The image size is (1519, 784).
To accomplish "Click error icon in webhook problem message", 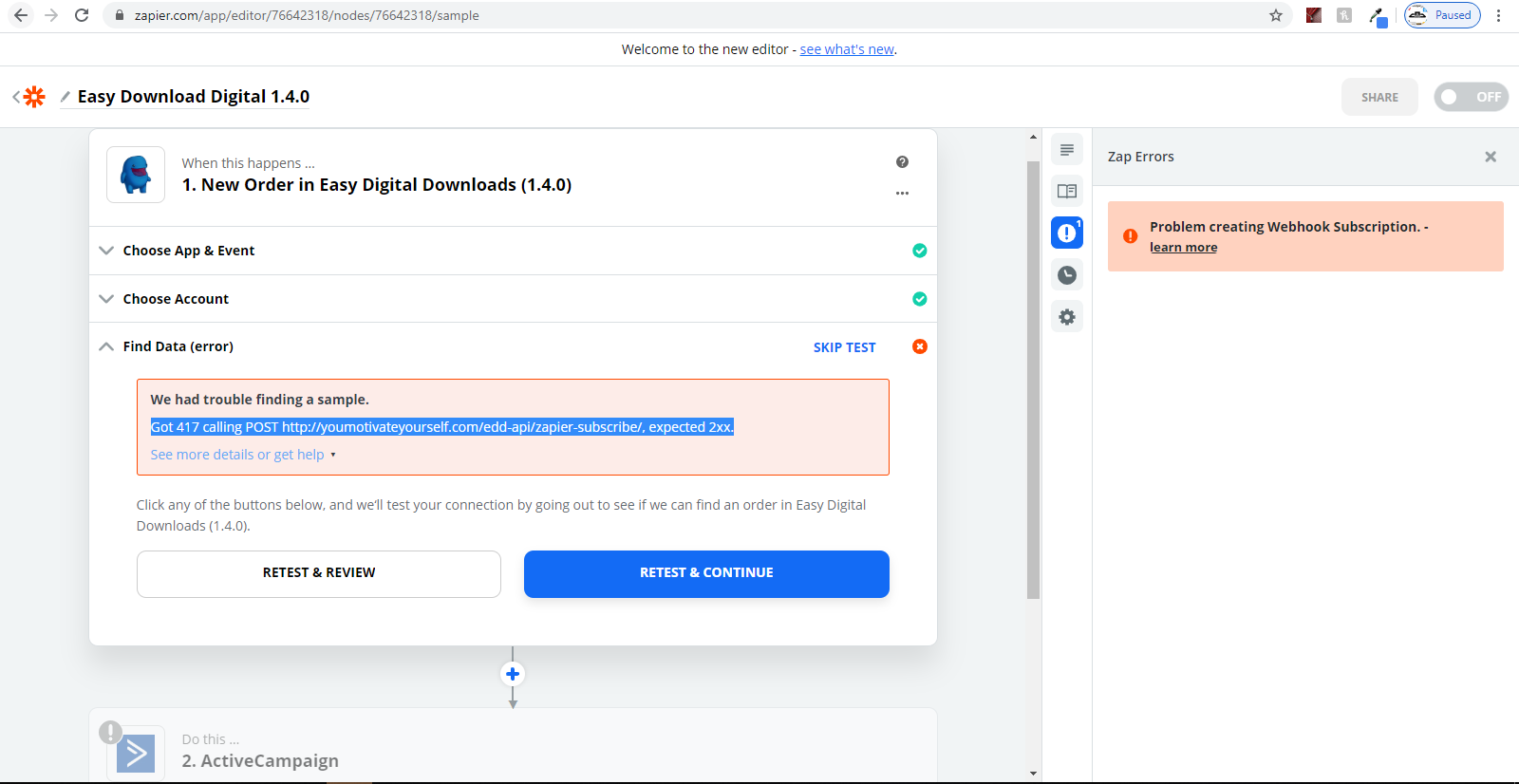I will (x=1130, y=236).
